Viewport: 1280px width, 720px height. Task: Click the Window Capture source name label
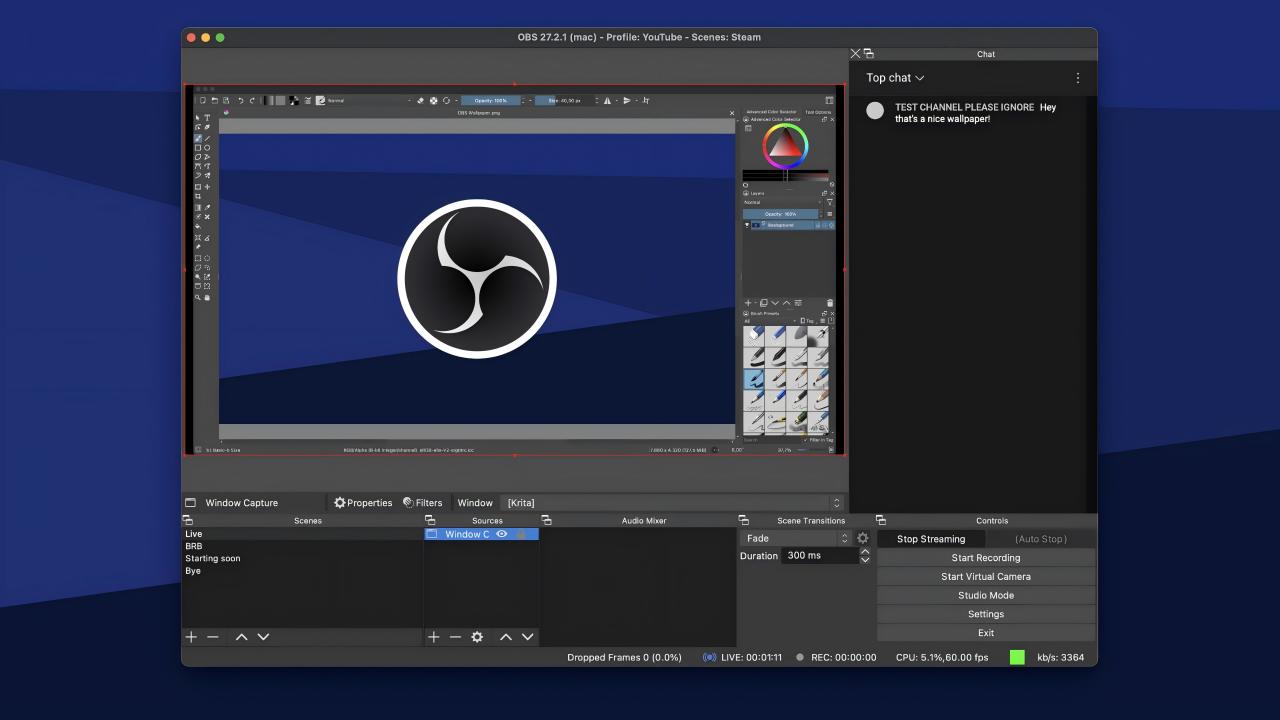pos(242,503)
